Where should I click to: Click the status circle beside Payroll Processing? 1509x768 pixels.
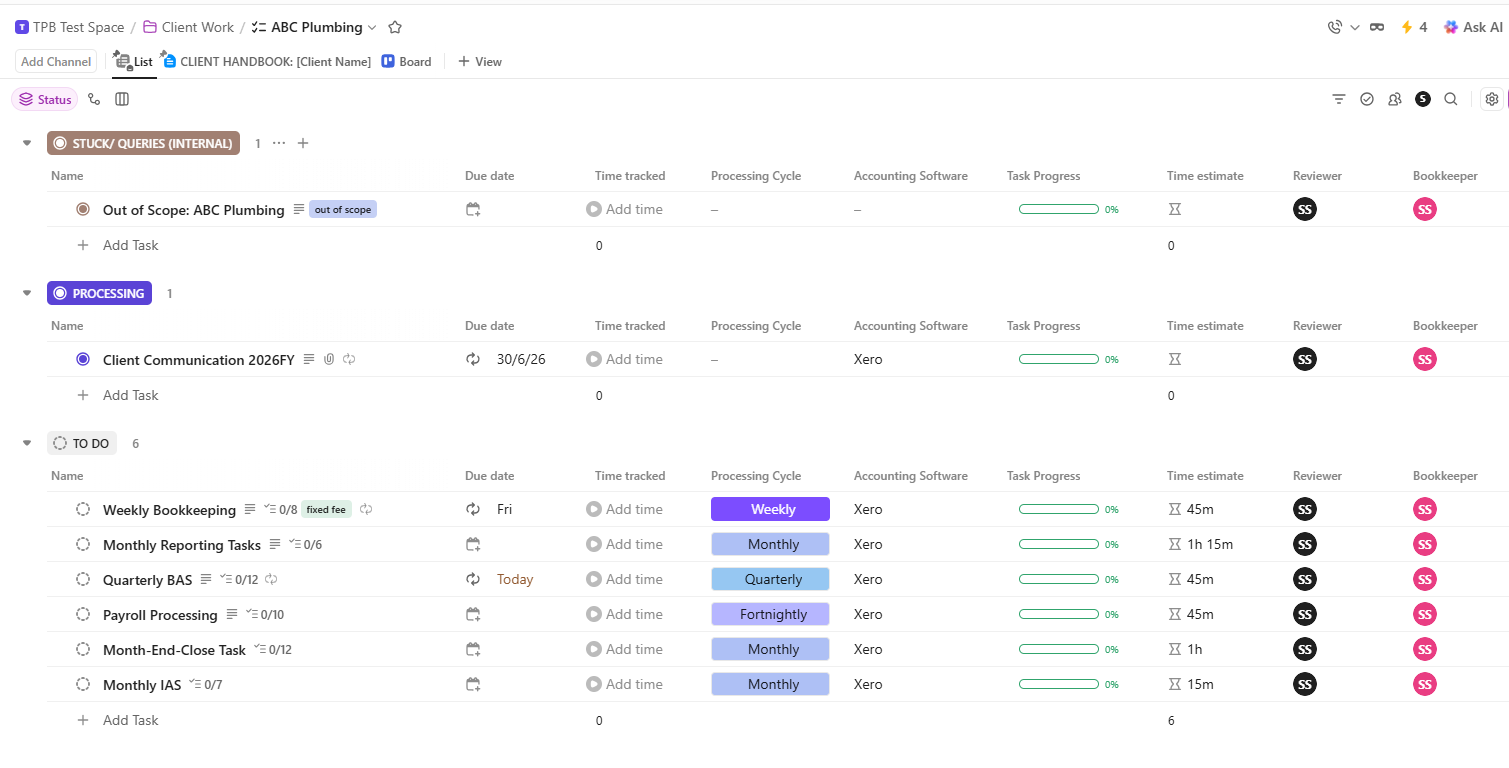83,614
